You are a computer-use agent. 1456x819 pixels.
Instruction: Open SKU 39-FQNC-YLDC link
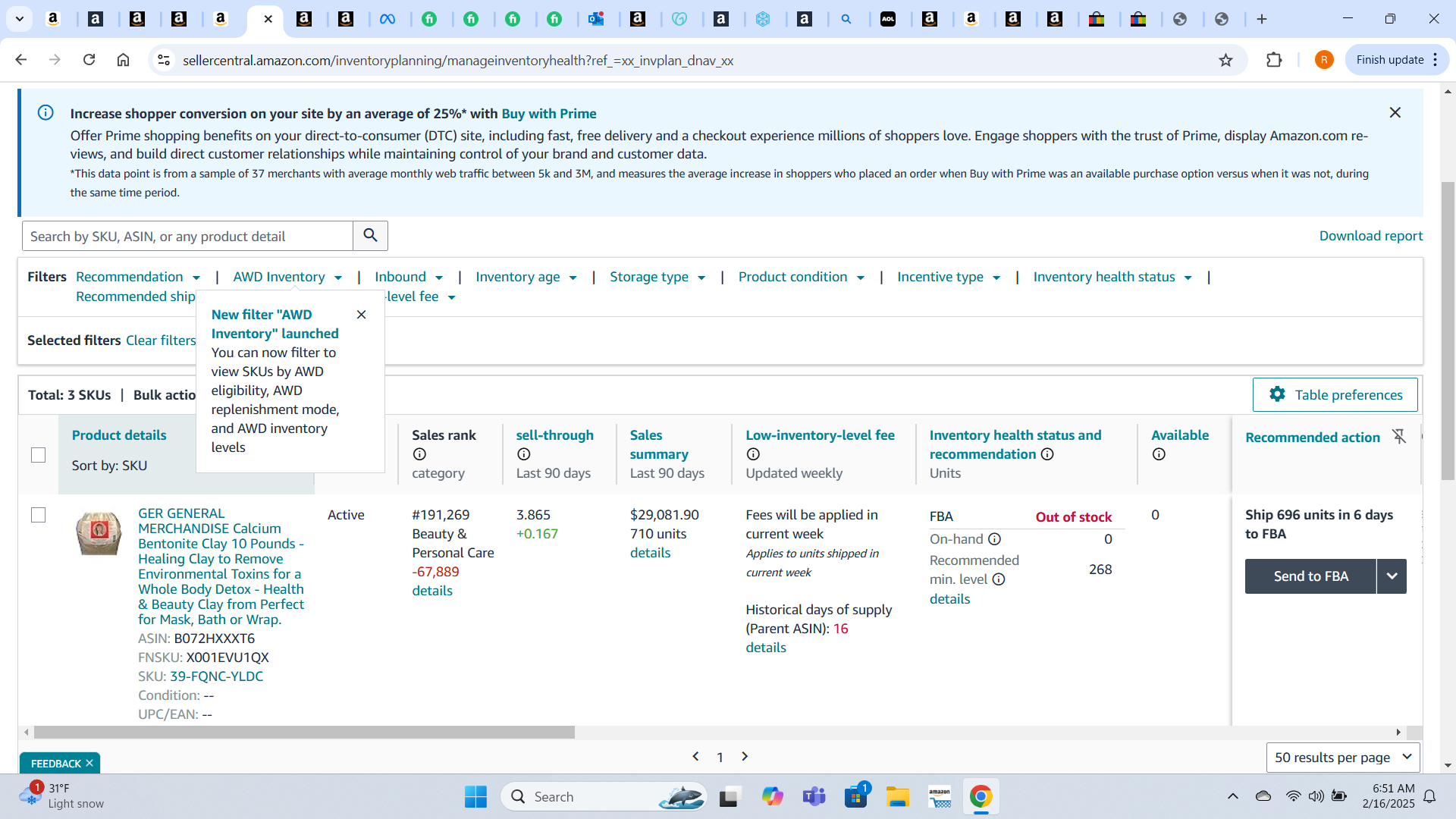tap(216, 676)
